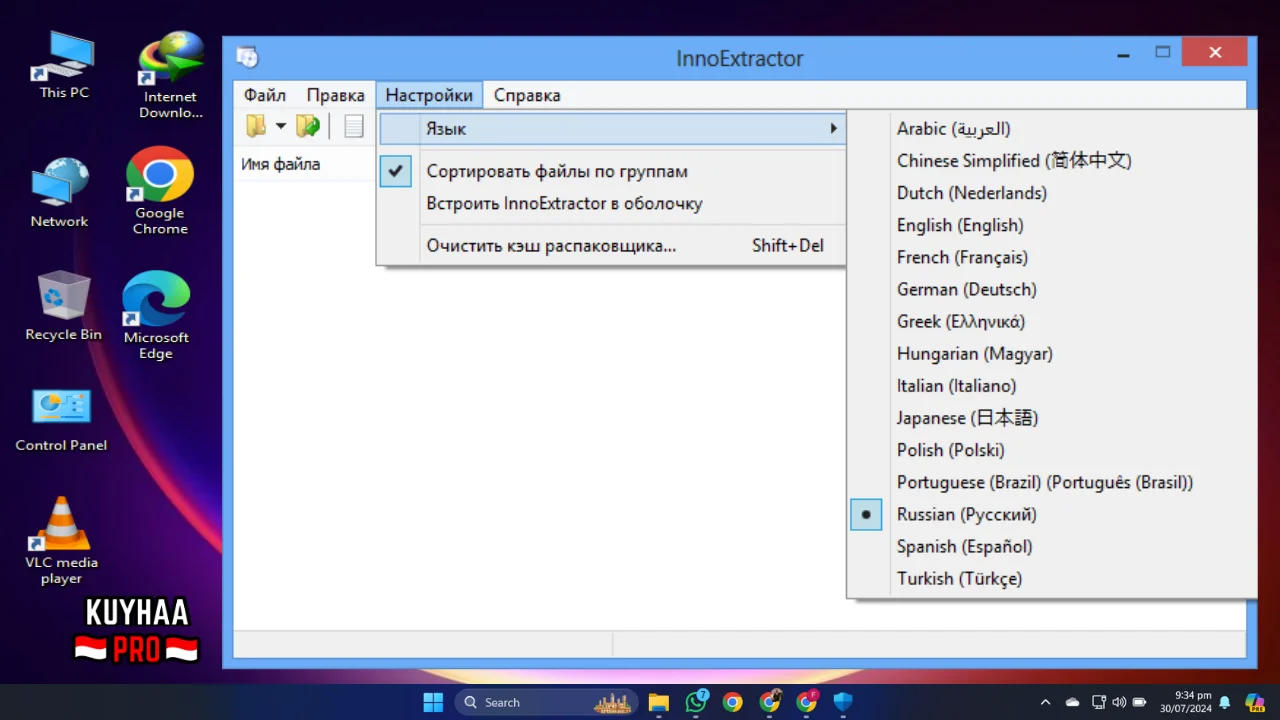
Task: Close the Настройки menu
Action: click(429, 95)
